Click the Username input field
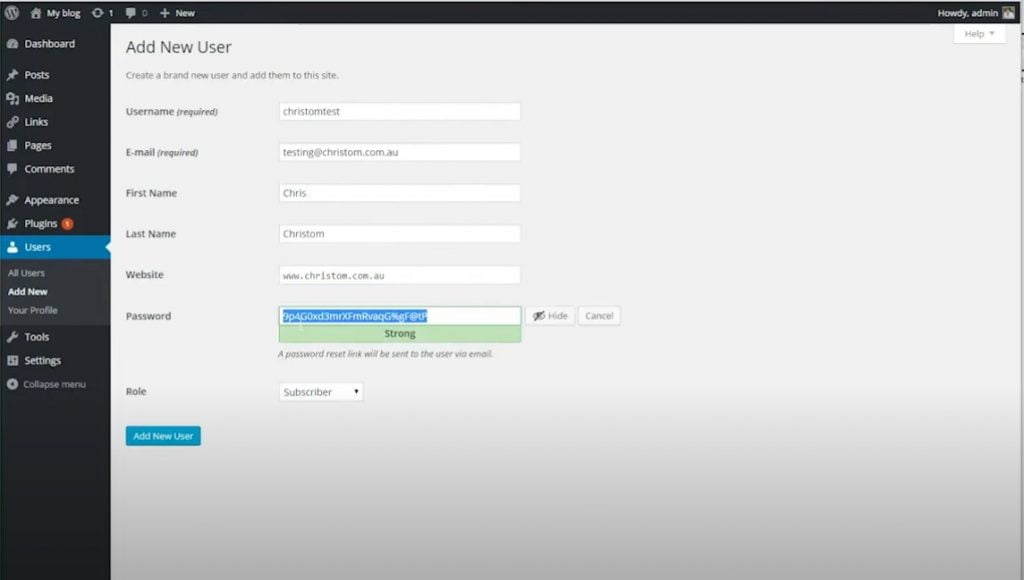 click(400, 112)
